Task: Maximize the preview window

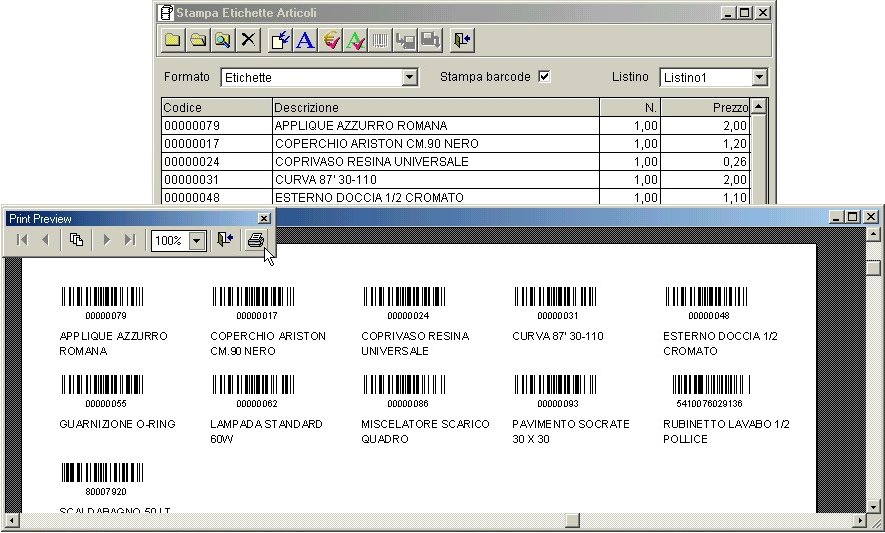Action: point(853,217)
